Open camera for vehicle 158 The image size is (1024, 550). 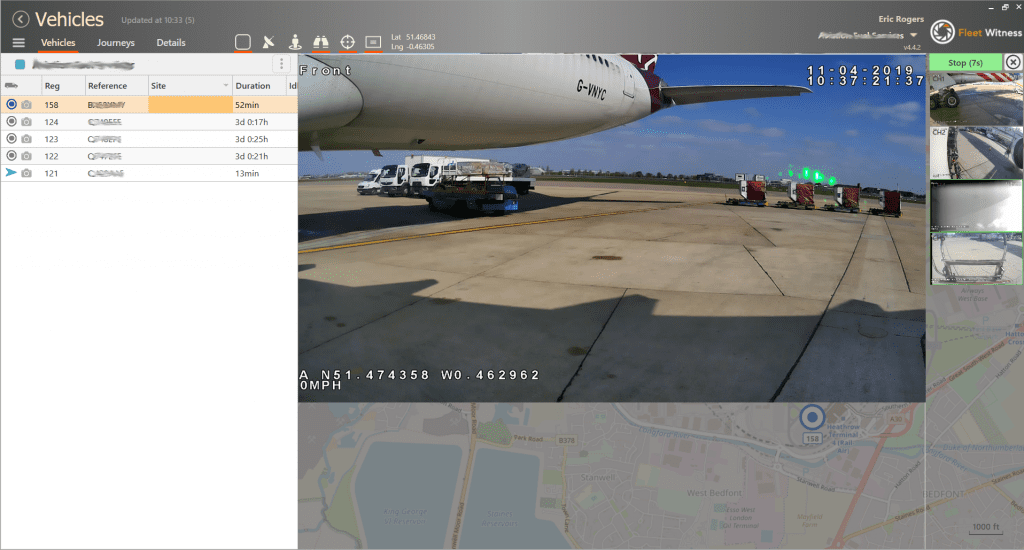pyautogui.click(x=26, y=105)
